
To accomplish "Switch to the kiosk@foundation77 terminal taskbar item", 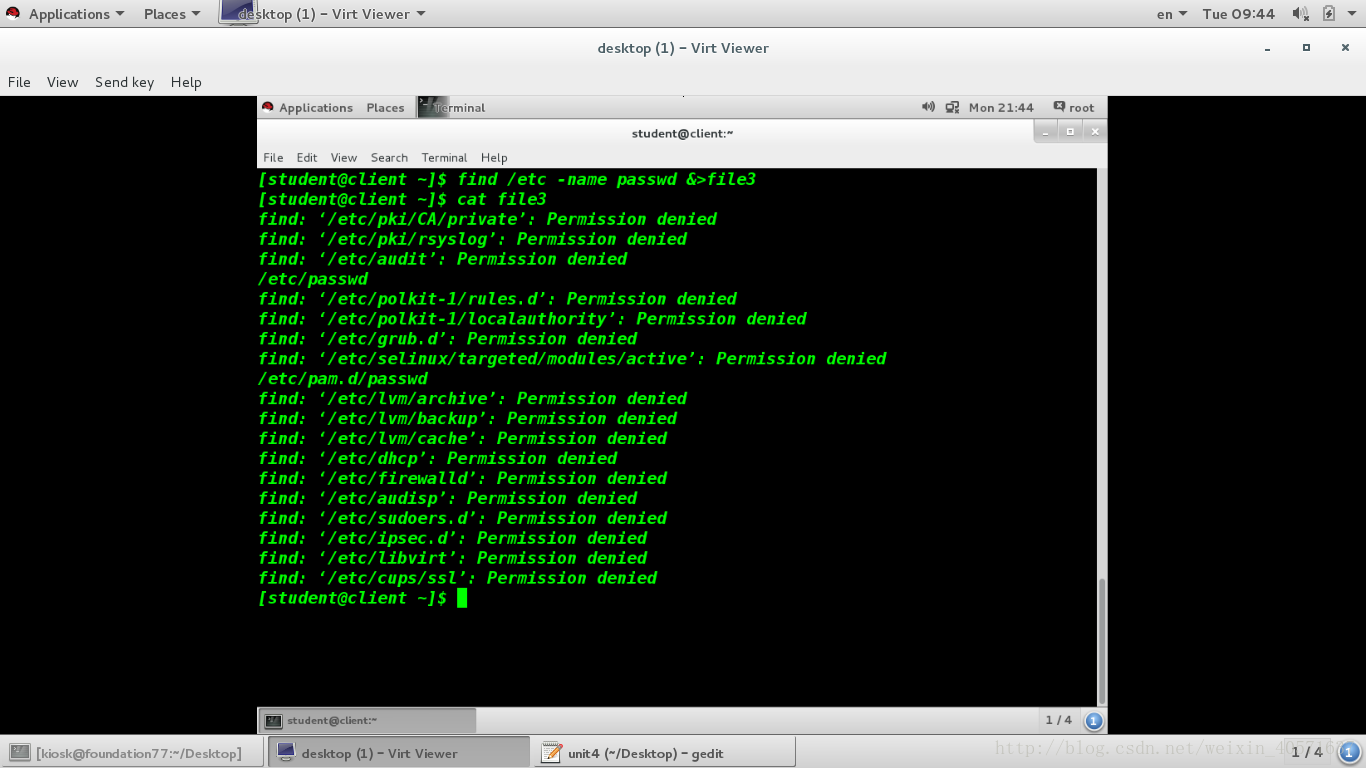I will (x=133, y=753).
